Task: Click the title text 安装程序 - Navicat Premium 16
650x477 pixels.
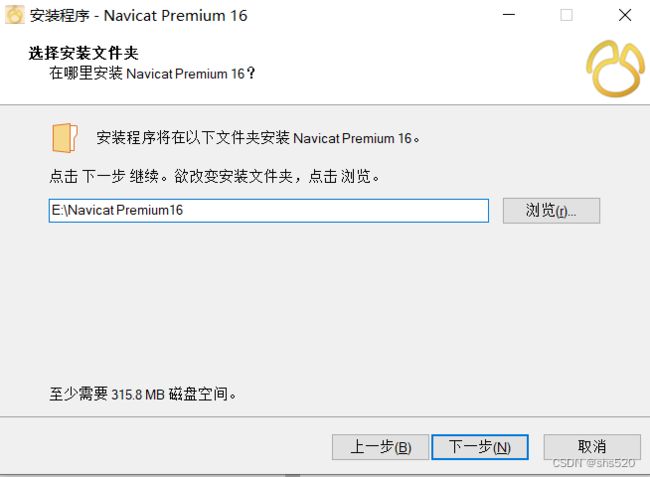Action: coord(138,15)
